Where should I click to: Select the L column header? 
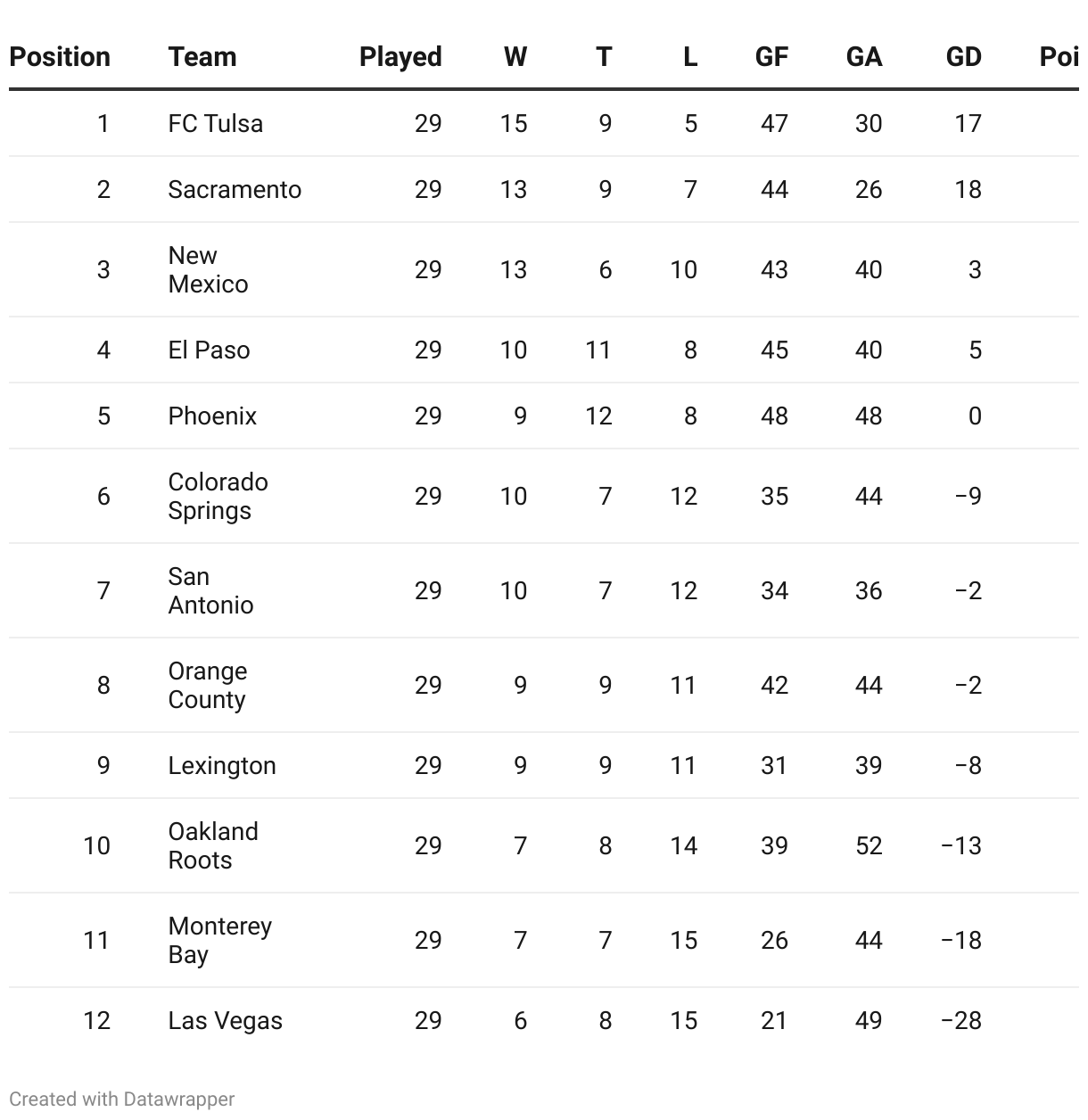tap(689, 57)
